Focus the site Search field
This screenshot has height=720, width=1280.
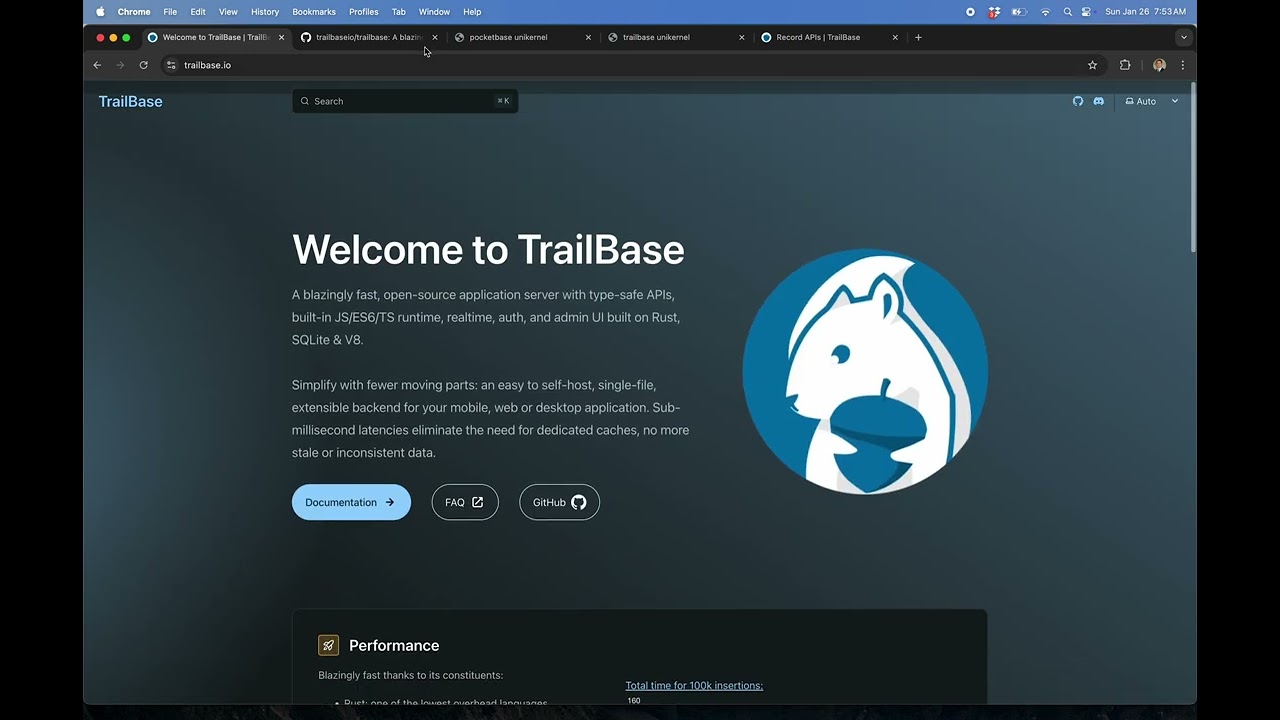click(405, 101)
